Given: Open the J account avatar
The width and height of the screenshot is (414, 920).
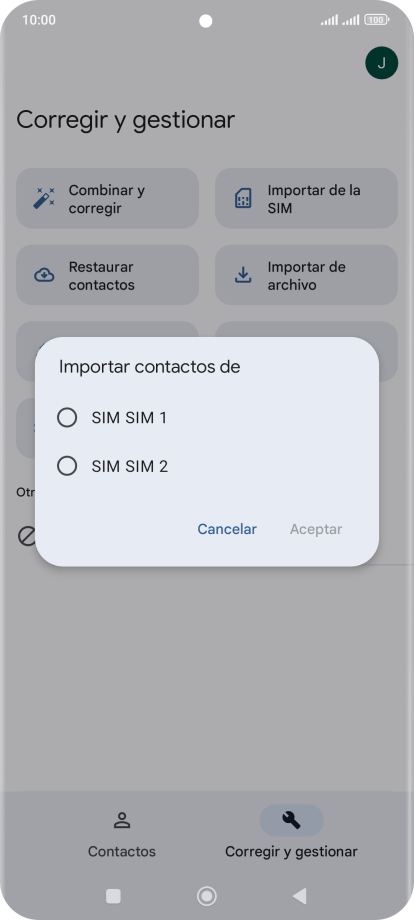Looking at the screenshot, I should point(381,63).
